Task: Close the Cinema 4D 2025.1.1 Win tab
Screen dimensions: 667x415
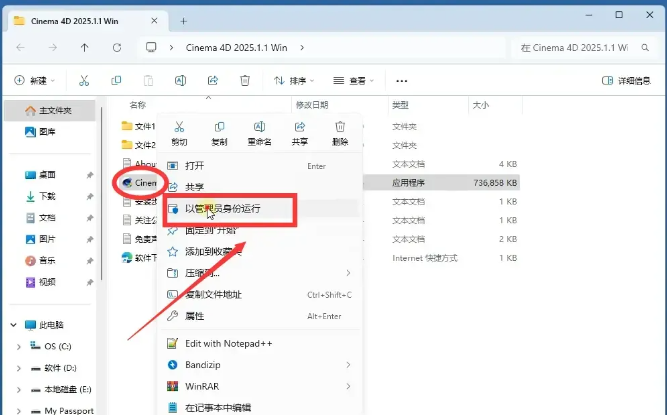Action: point(154,20)
